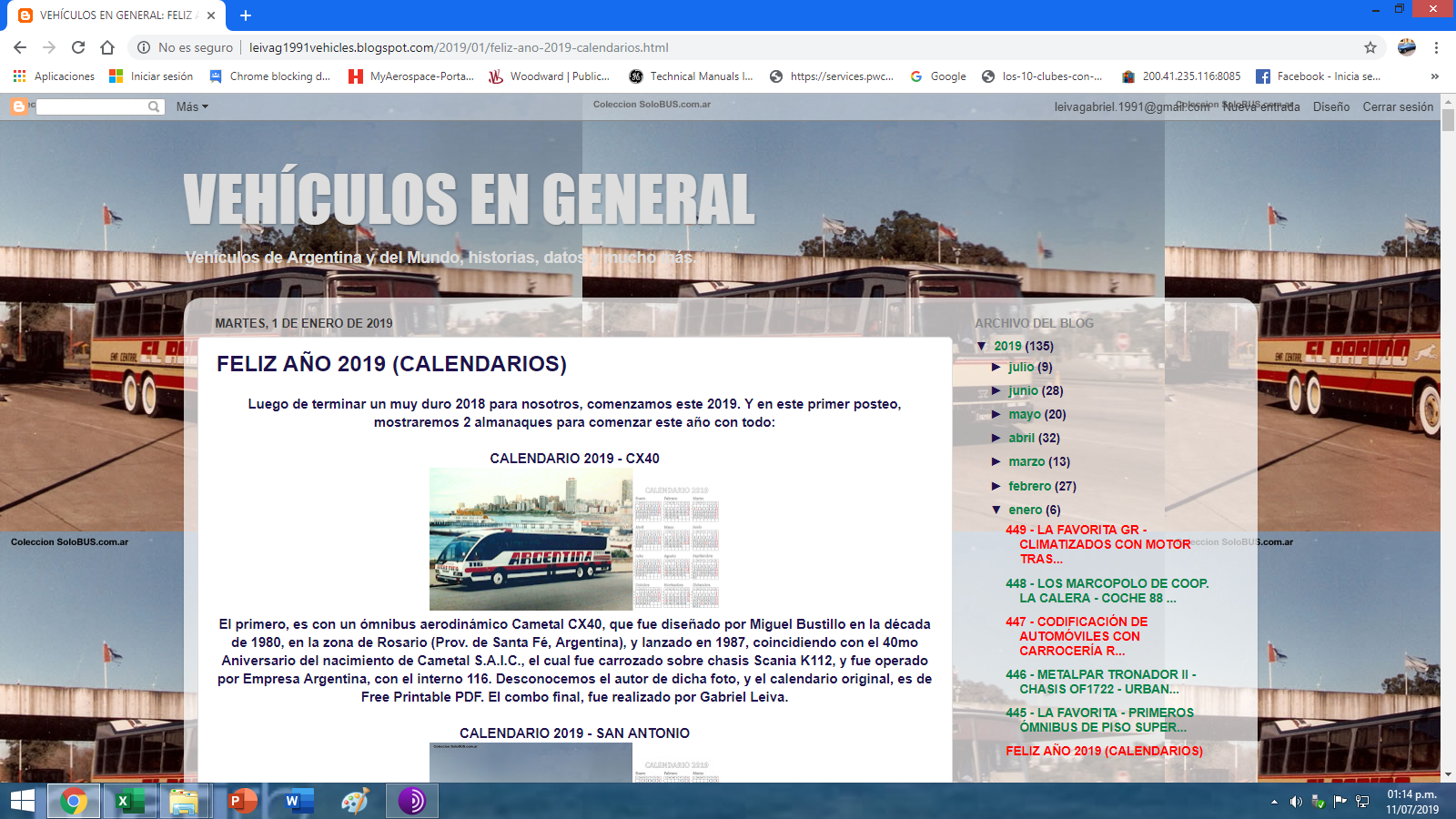Open the 'Iniciar sesión' bookmark
This screenshot has width=1456, height=819.
151,76
